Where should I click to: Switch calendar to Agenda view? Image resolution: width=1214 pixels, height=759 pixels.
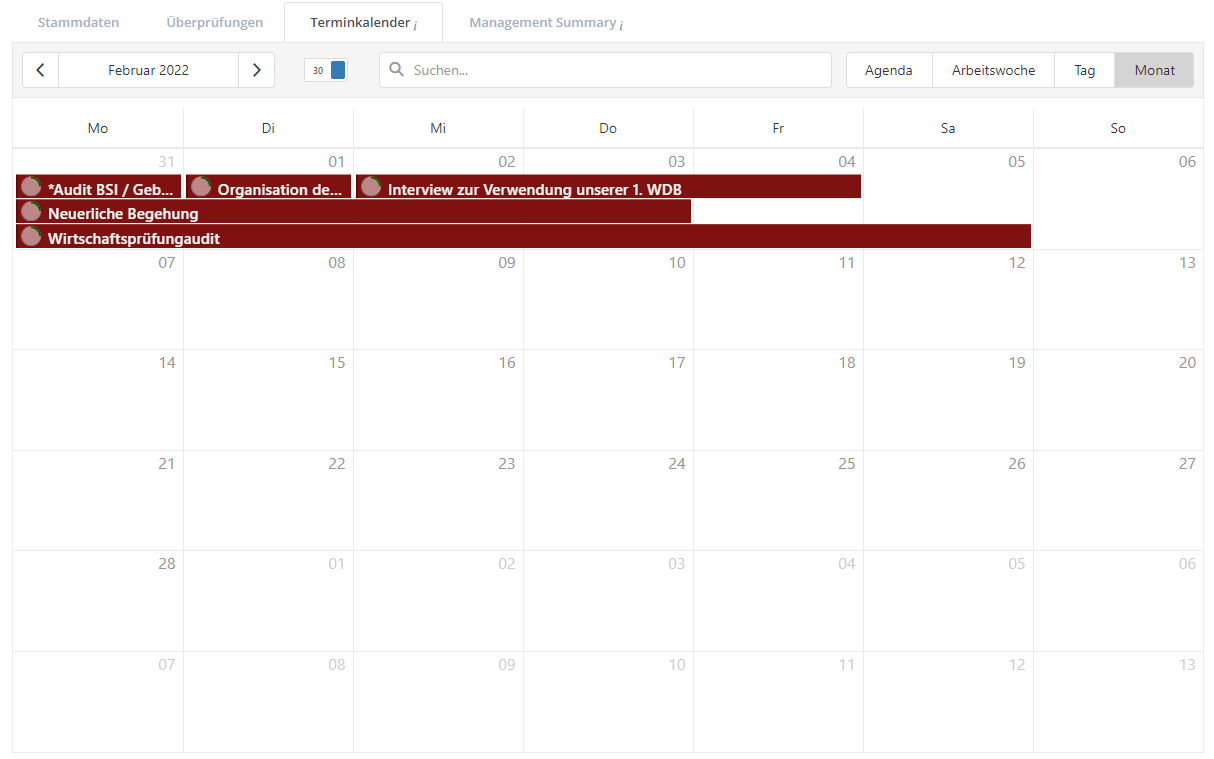[888, 70]
